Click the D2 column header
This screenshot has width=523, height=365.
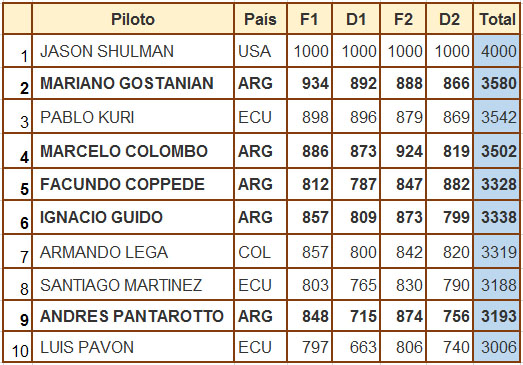pyautogui.click(x=449, y=19)
